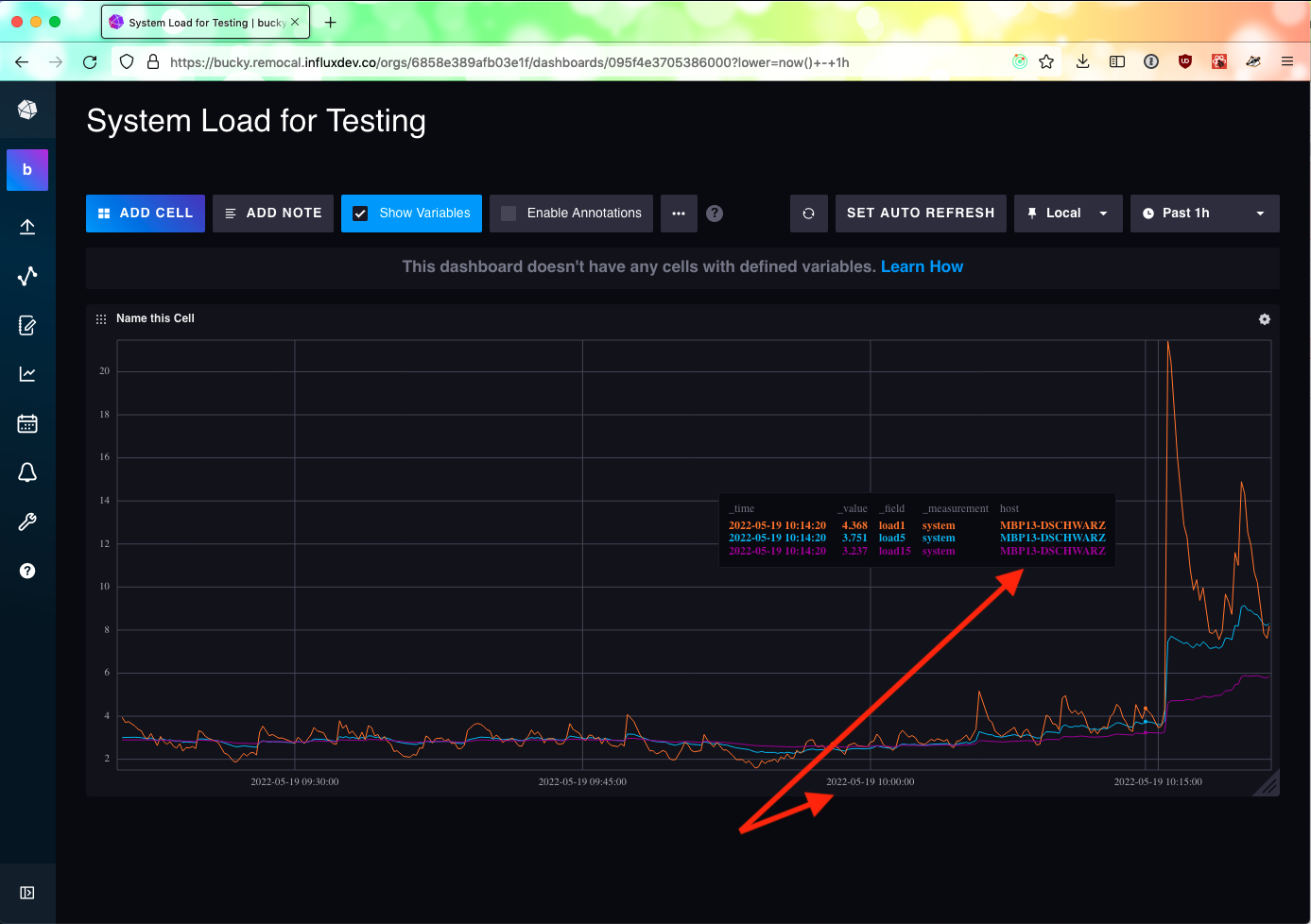Open the Notebooks pencil icon in sidebar
Screen dimensions: 1311x924
pyautogui.click(x=27, y=325)
